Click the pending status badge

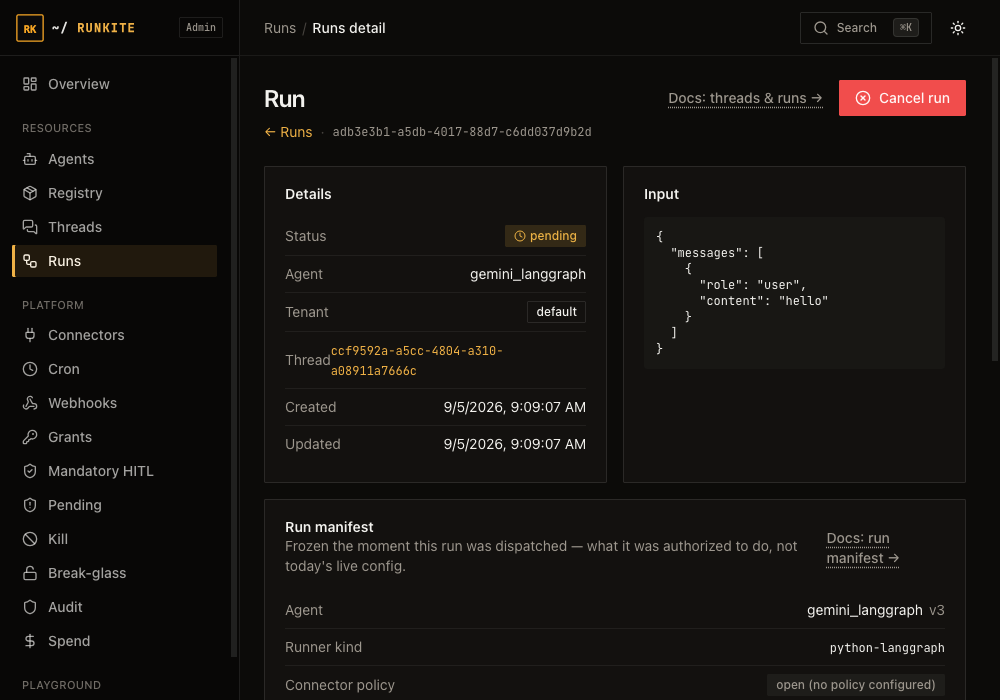tap(545, 236)
